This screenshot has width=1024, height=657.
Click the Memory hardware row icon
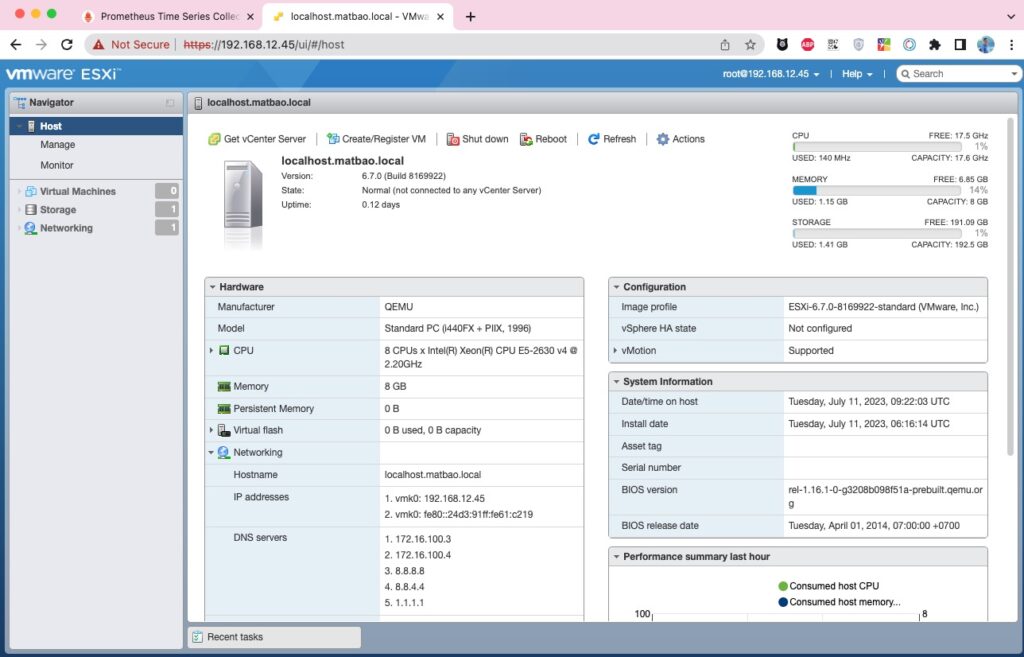click(224, 387)
